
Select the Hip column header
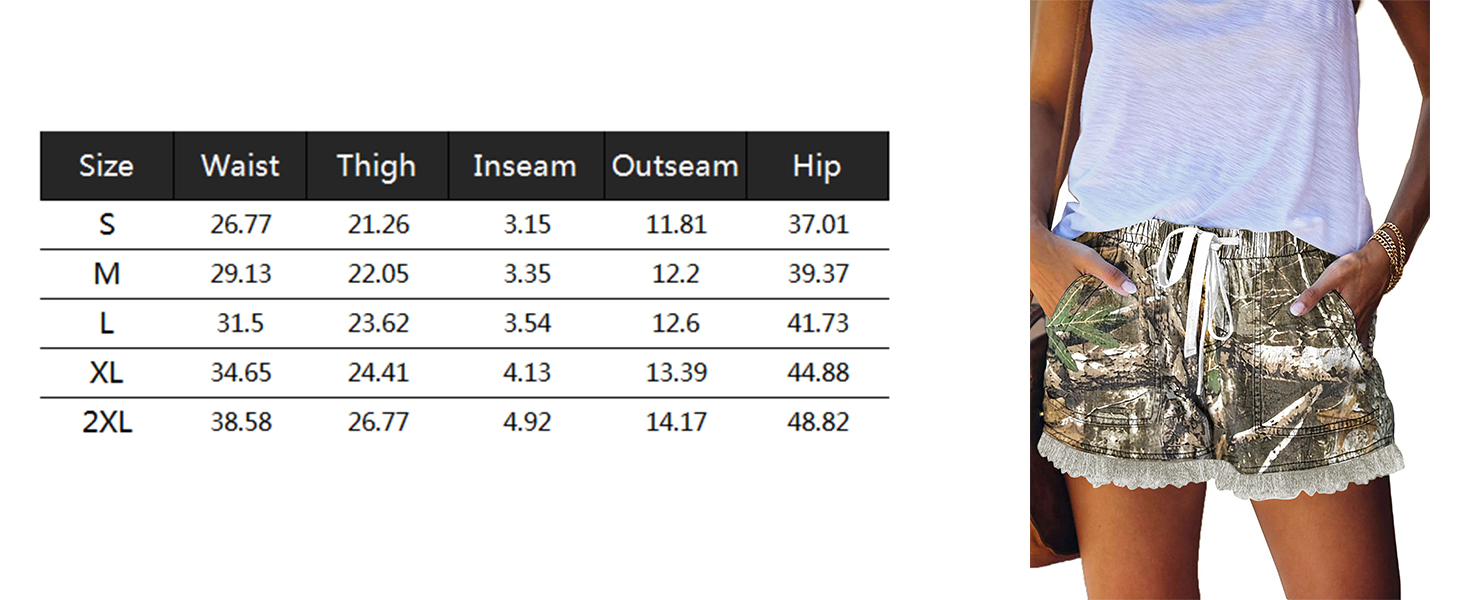click(817, 166)
